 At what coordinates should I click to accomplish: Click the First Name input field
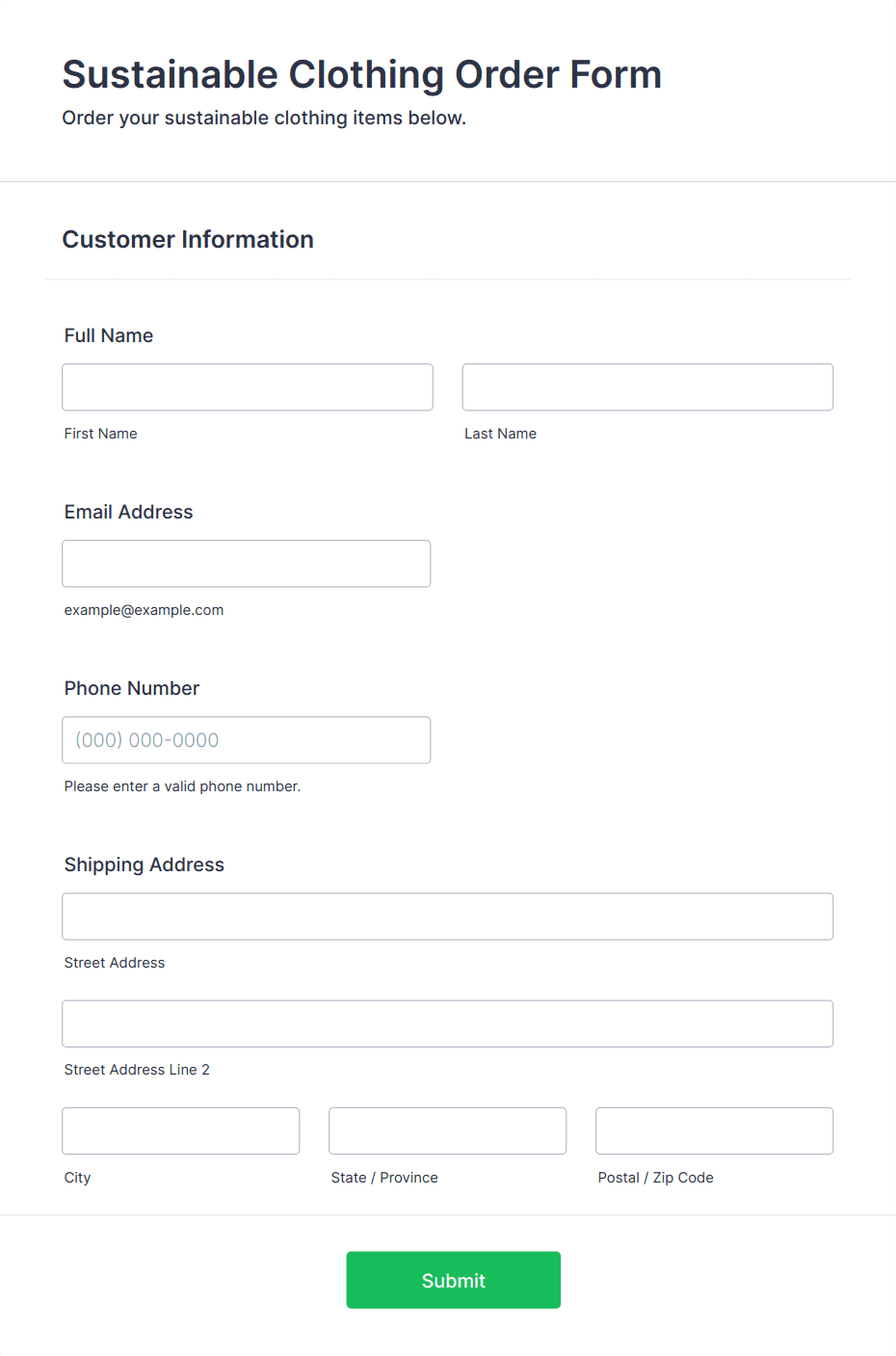coord(248,387)
